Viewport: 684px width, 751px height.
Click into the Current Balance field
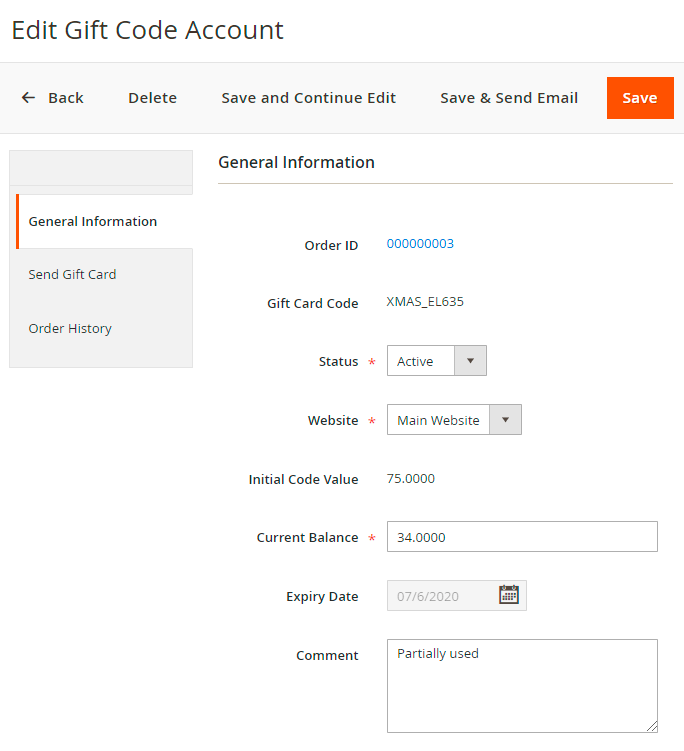click(x=521, y=537)
